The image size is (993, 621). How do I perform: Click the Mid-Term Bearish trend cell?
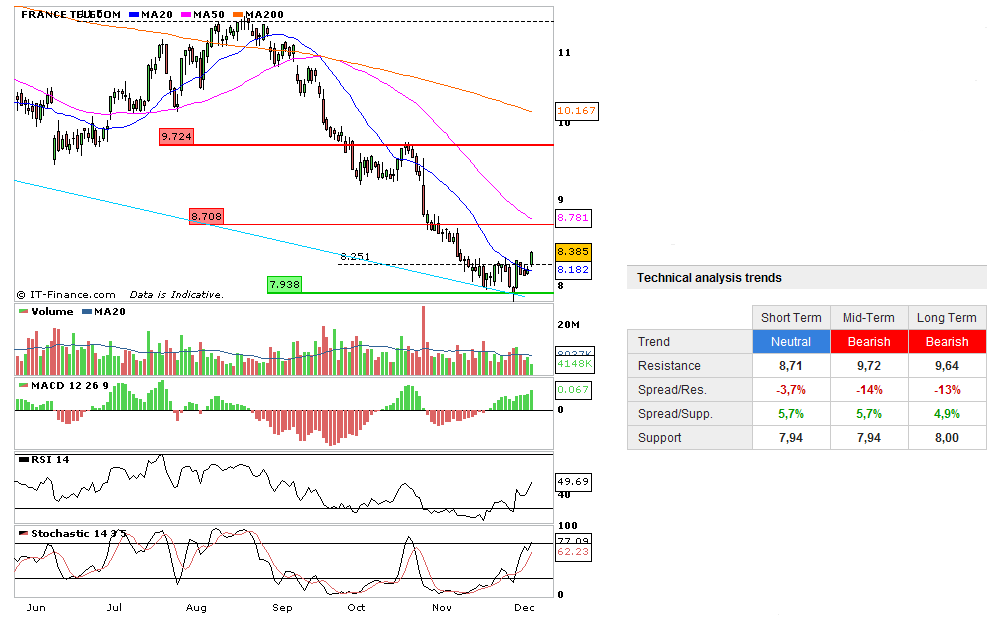pos(869,342)
